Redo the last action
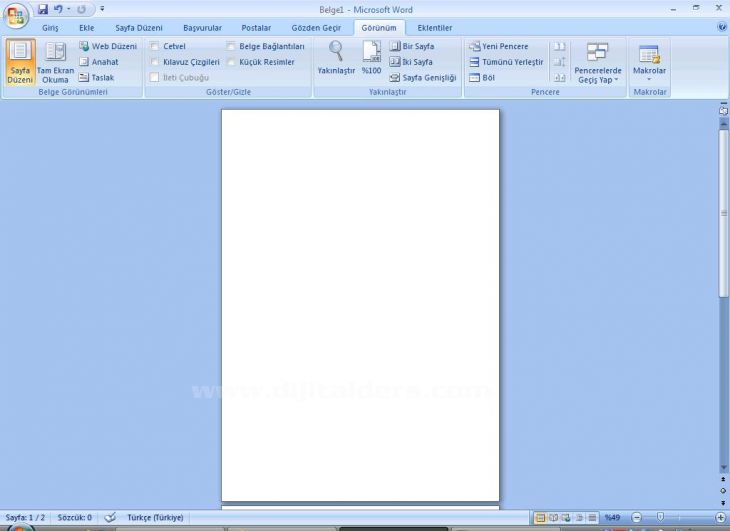 tap(82, 9)
